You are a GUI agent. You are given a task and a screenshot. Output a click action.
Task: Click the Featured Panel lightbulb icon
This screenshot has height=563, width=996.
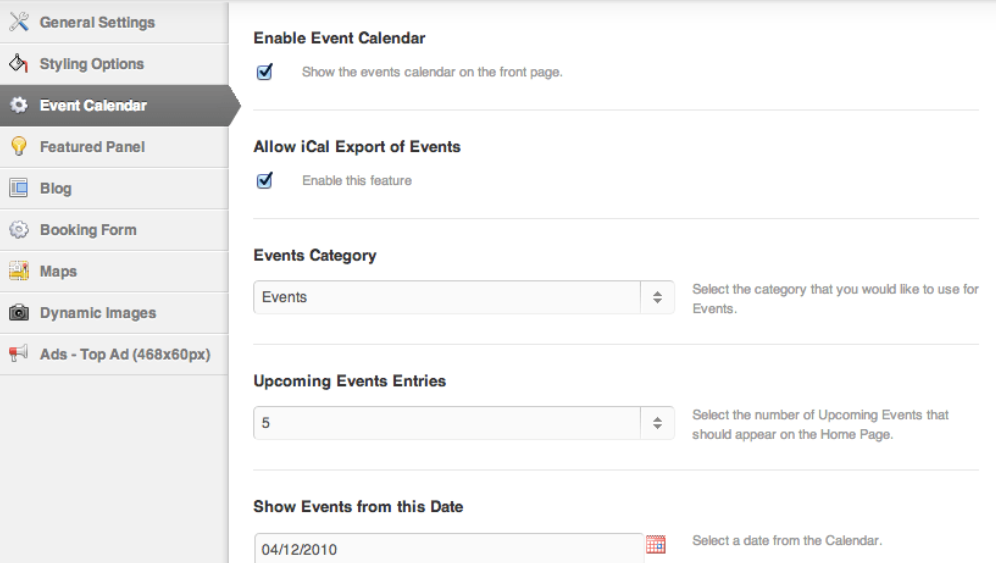pos(19,146)
